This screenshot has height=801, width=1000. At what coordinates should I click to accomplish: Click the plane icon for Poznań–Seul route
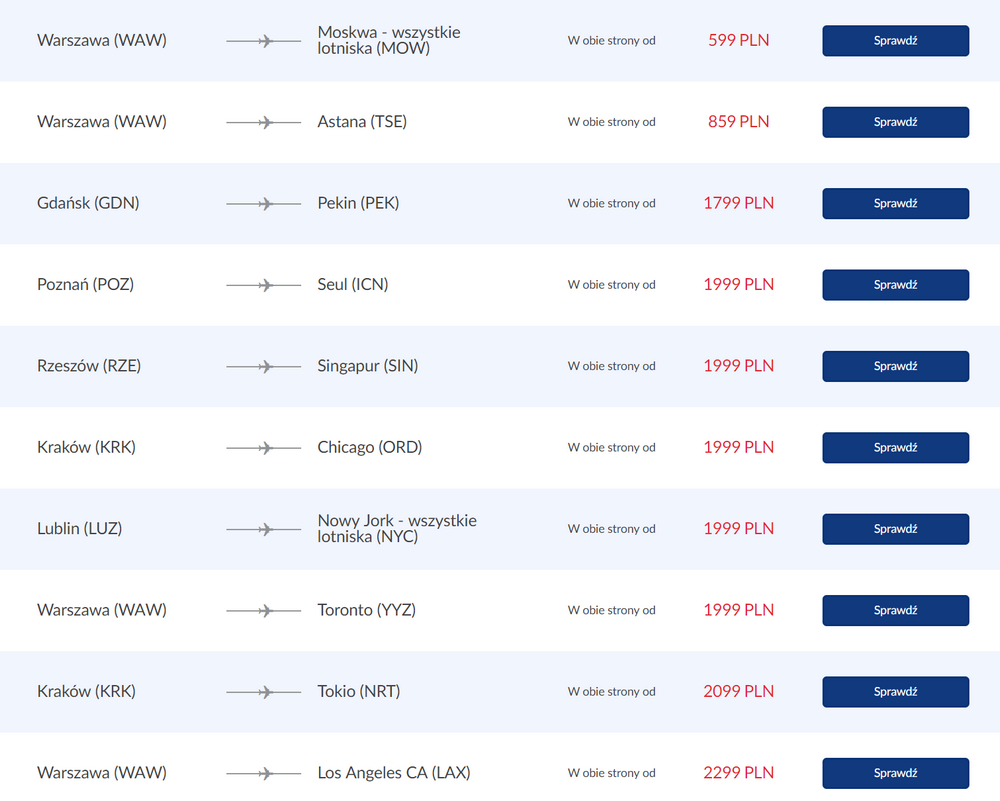coord(265,285)
